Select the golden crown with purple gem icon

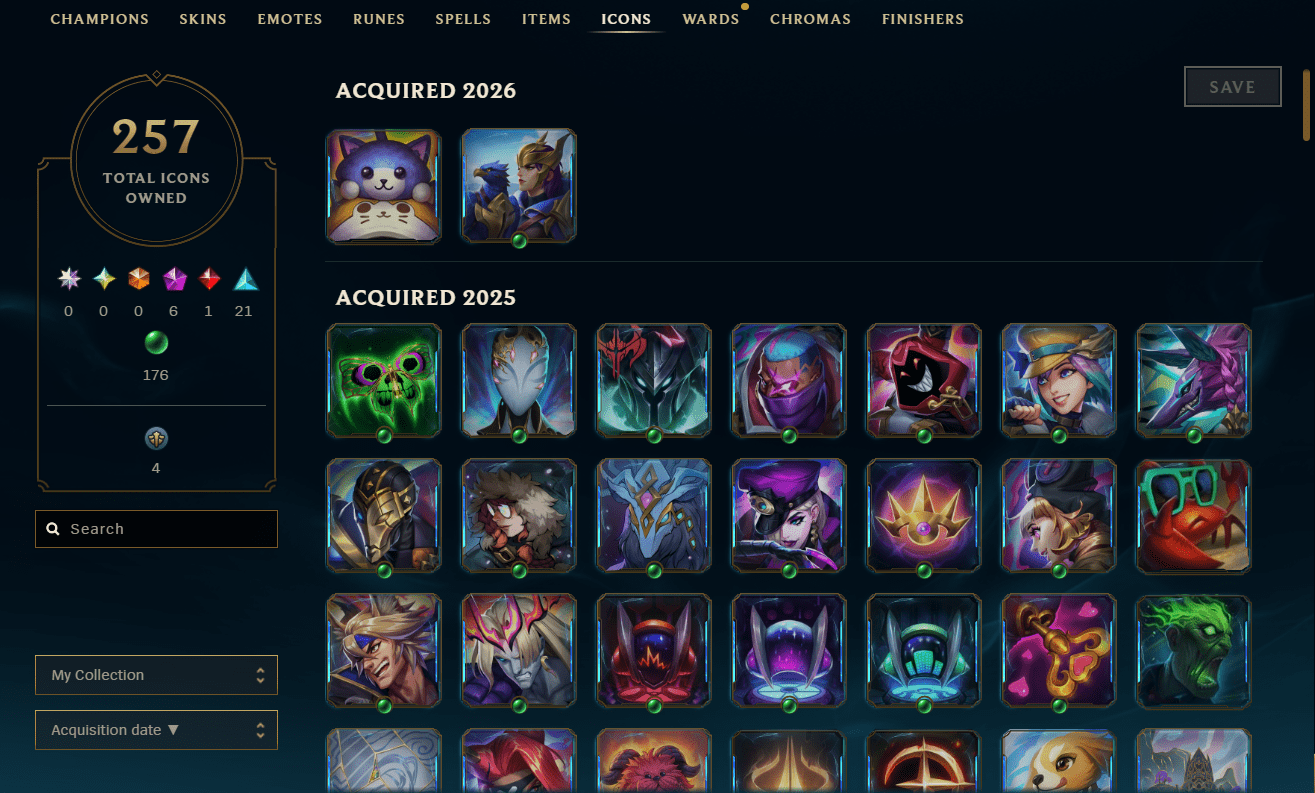[x=924, y=516]
